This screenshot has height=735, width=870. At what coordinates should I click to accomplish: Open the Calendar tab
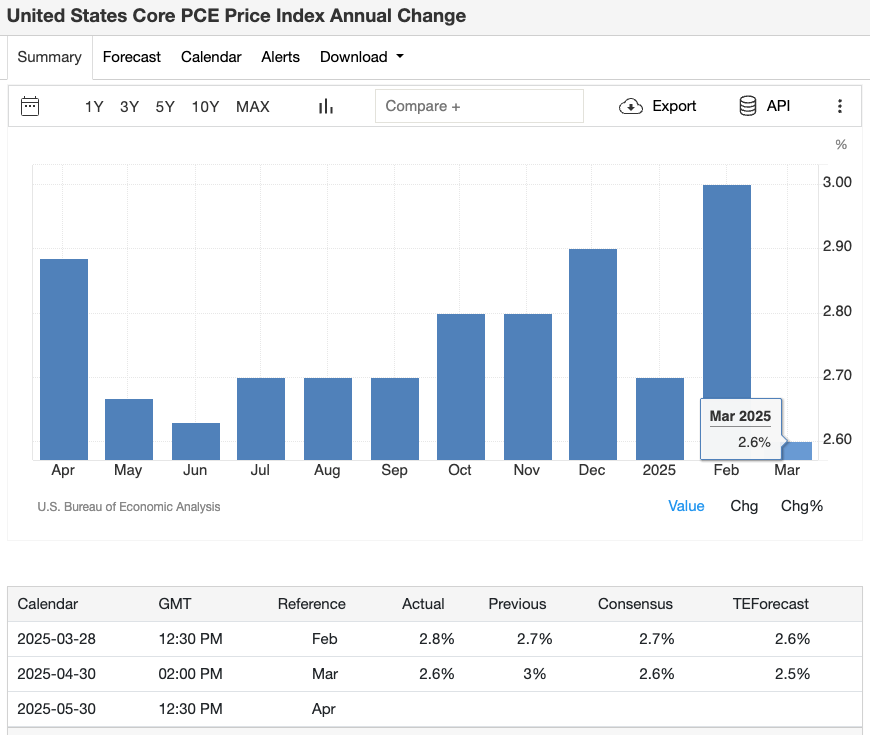coord(211,57)
